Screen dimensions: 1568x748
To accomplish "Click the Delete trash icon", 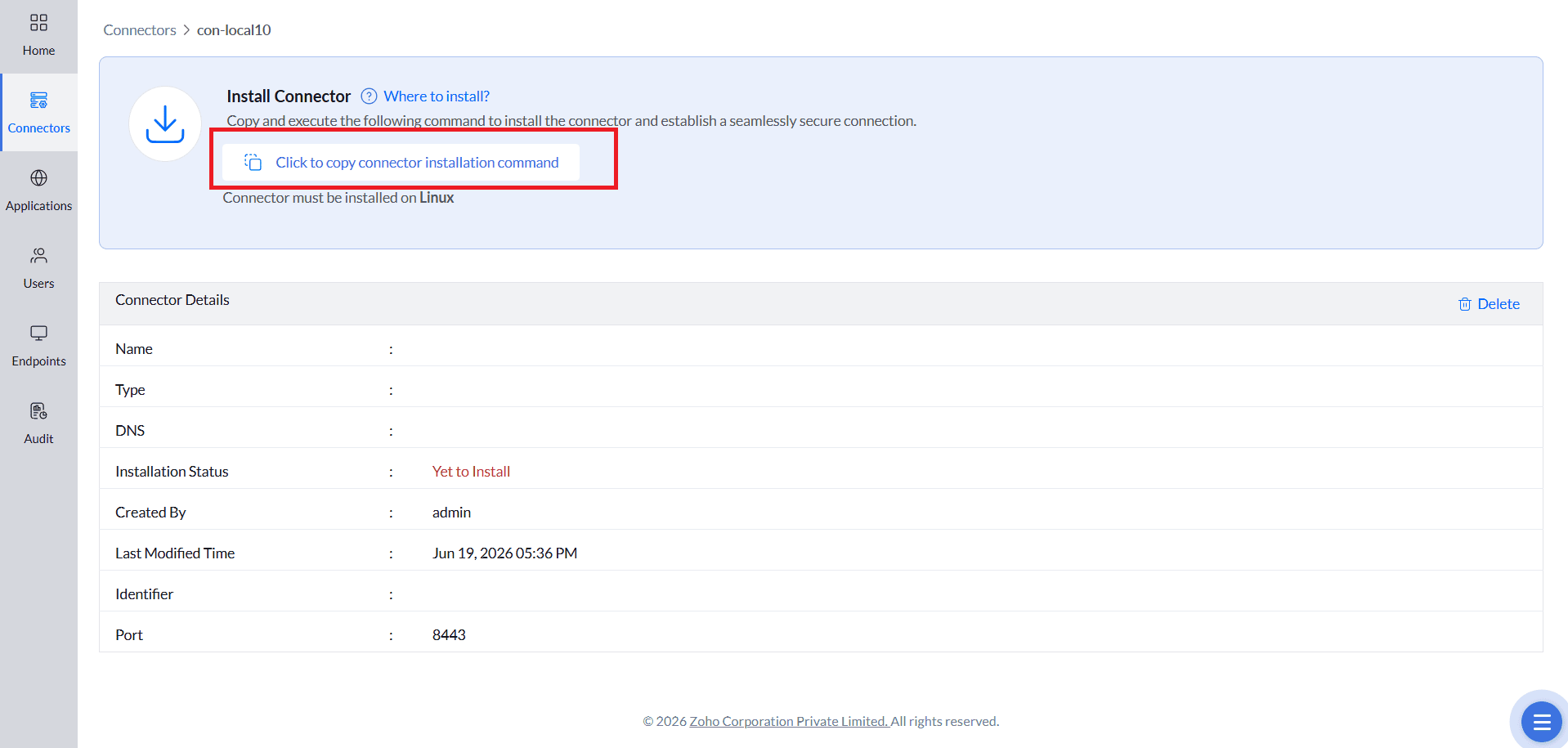I will pos(1464,304).
